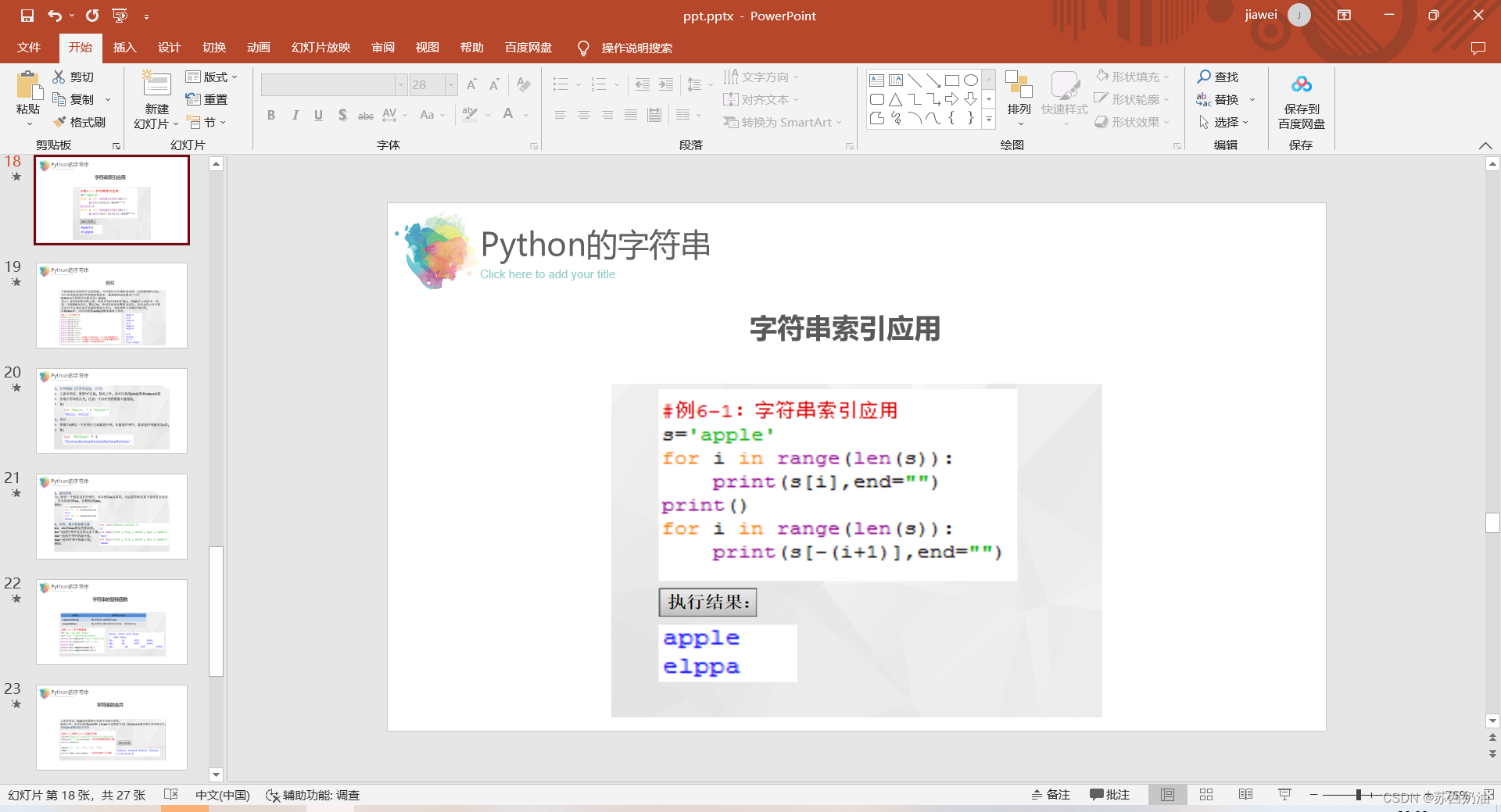
Task: Click 中文(中国) language indicator
Action: [x=223, y=795]
